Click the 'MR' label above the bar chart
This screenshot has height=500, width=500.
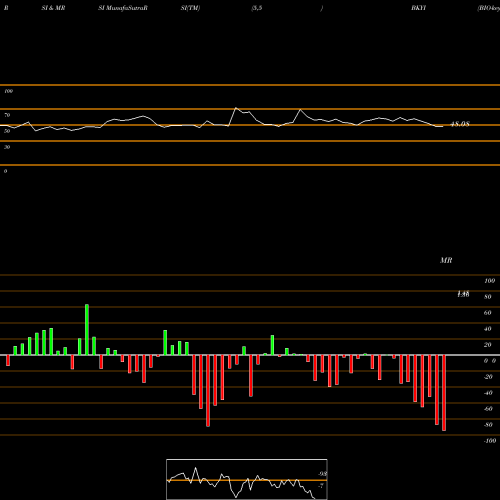click(446, 260)
